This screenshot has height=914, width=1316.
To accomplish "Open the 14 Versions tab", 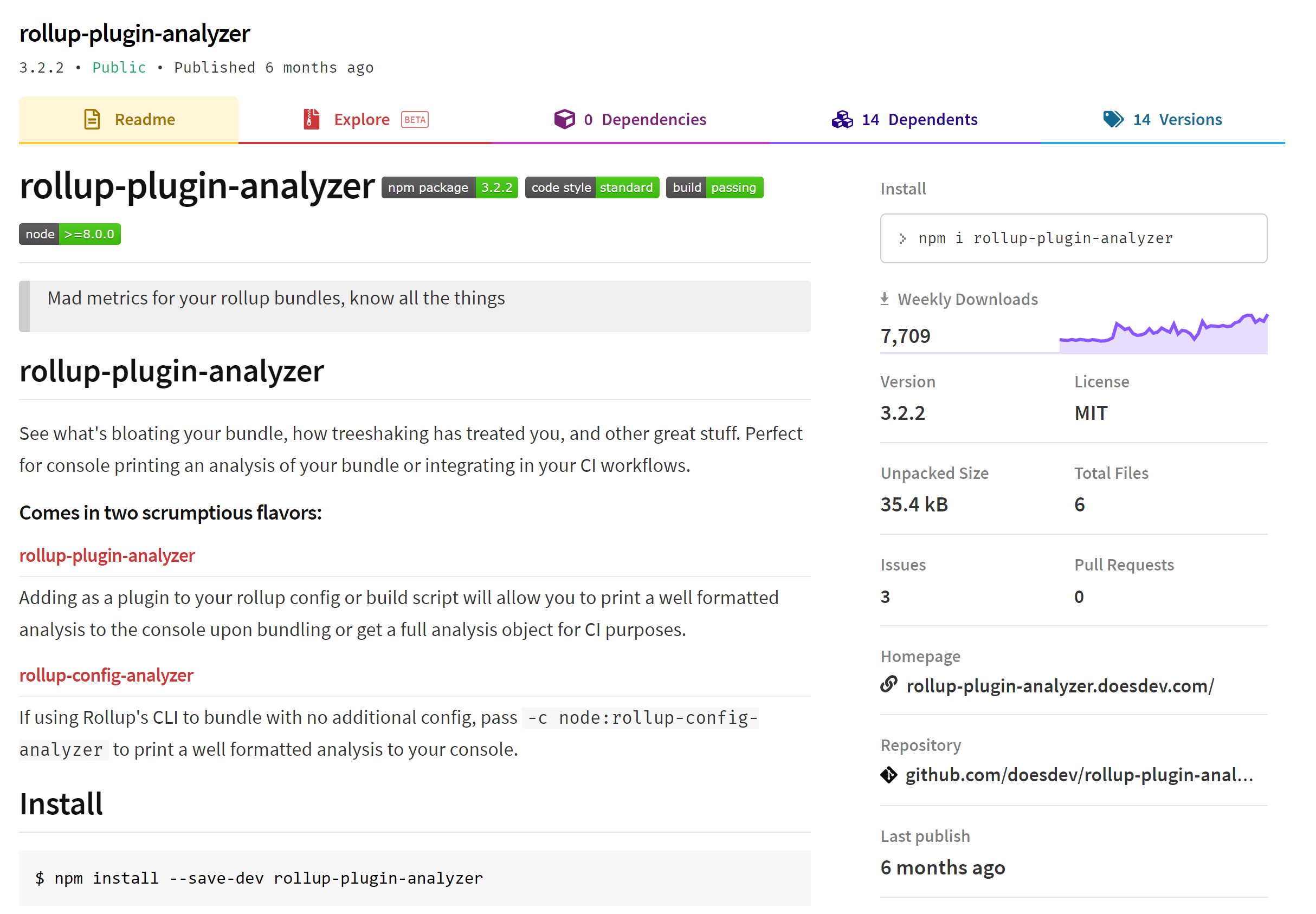I will click(1163, 119).
